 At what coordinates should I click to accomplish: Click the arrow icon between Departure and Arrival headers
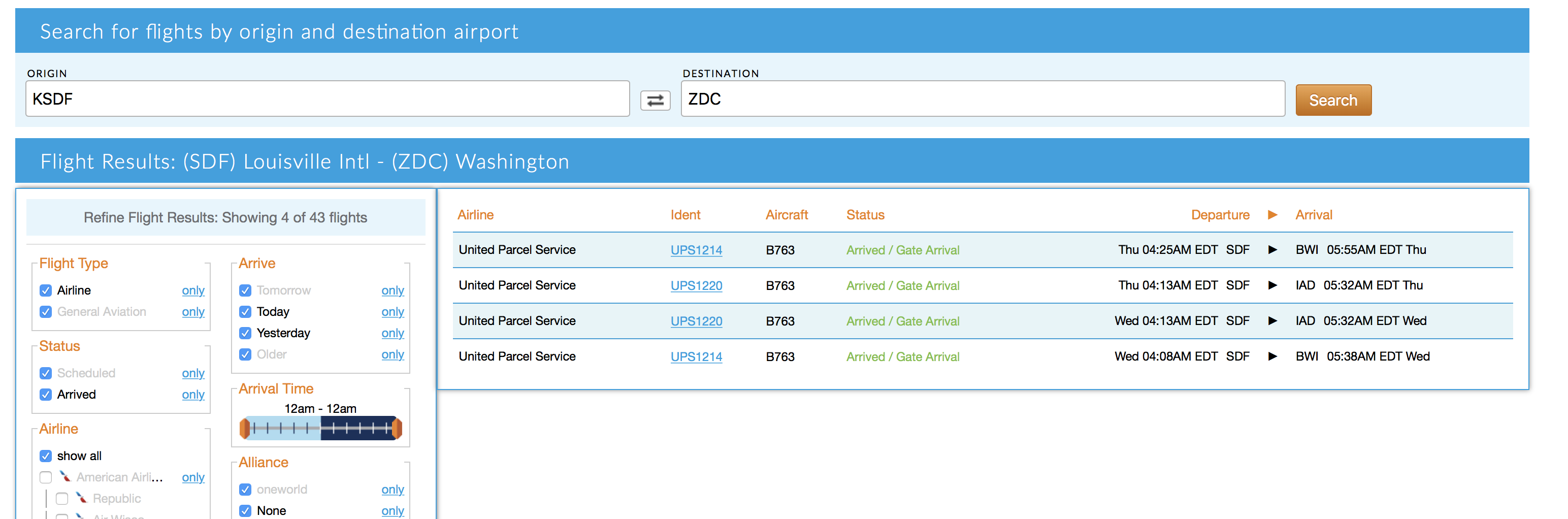[1271, 215]
